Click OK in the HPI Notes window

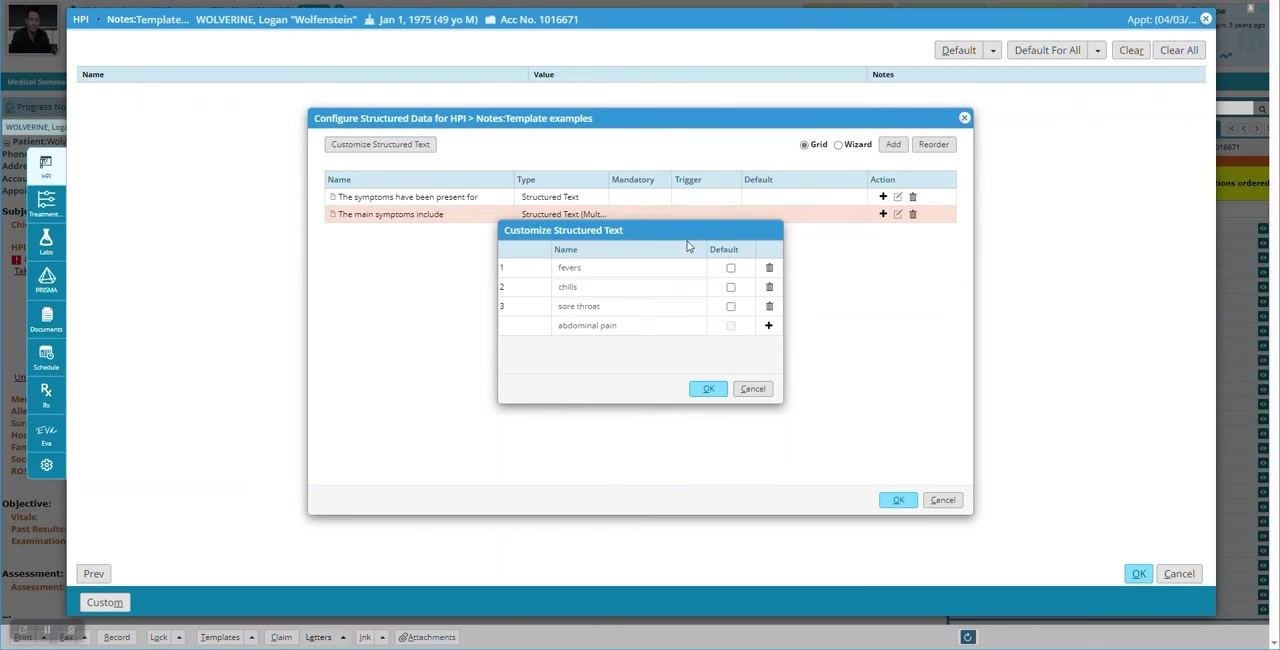[1138, 574]
